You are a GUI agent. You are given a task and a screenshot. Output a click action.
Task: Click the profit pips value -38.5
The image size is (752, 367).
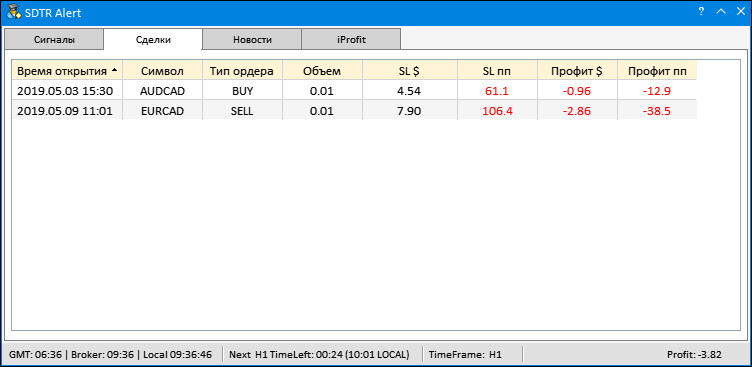(657, 111)
